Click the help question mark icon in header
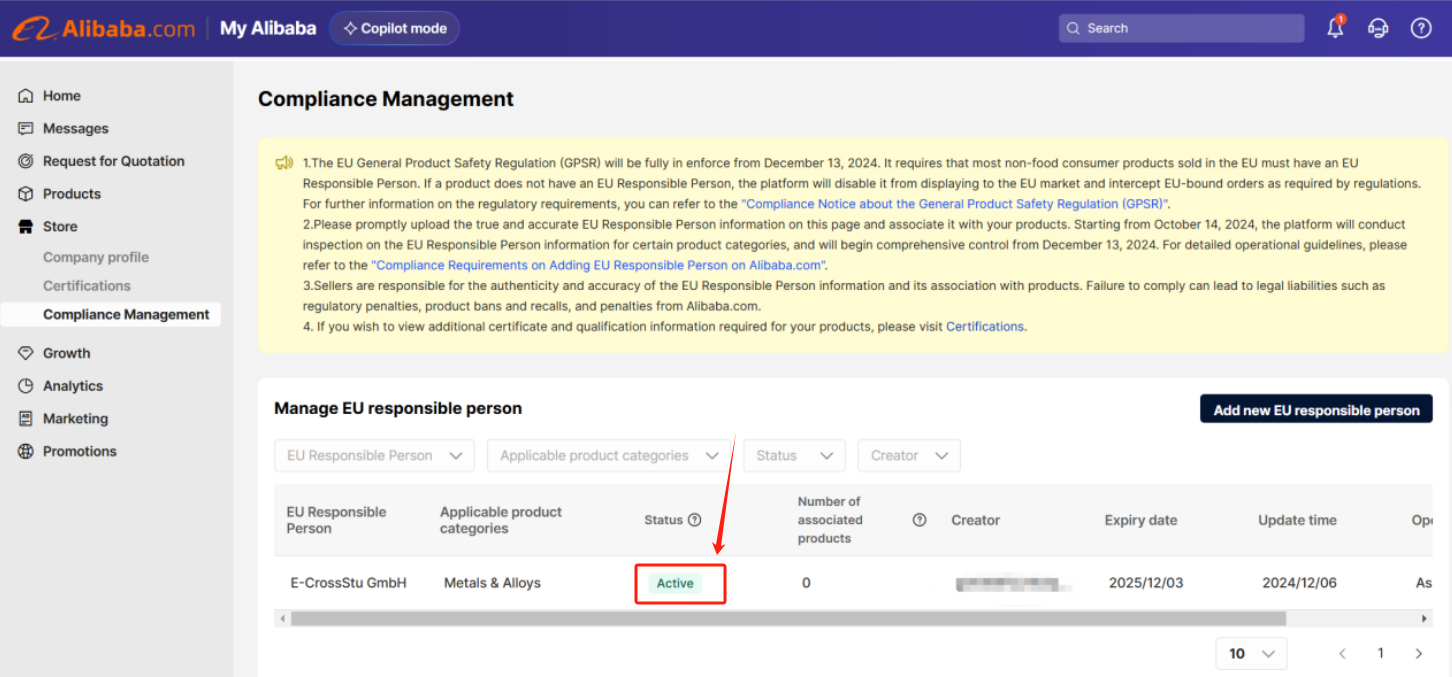Viewport: 1452px width, 677px height. click(1421, 28)
